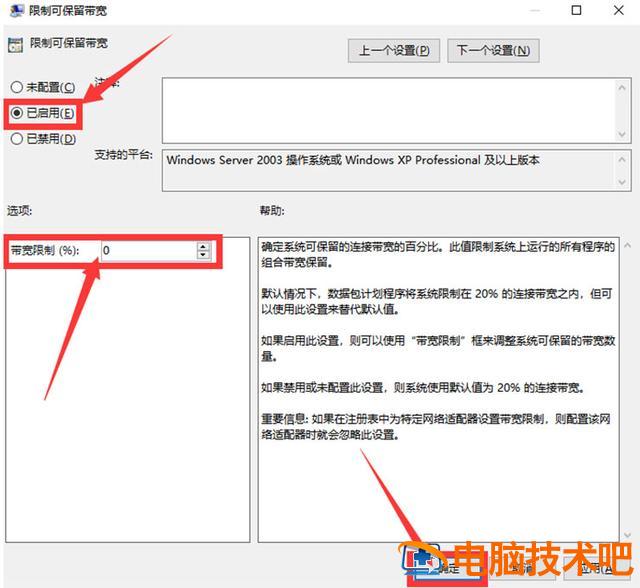Screen dimensions: 640x588
Task: Click help paragraph starting 如果启用此设置
Action: [438, 348]
